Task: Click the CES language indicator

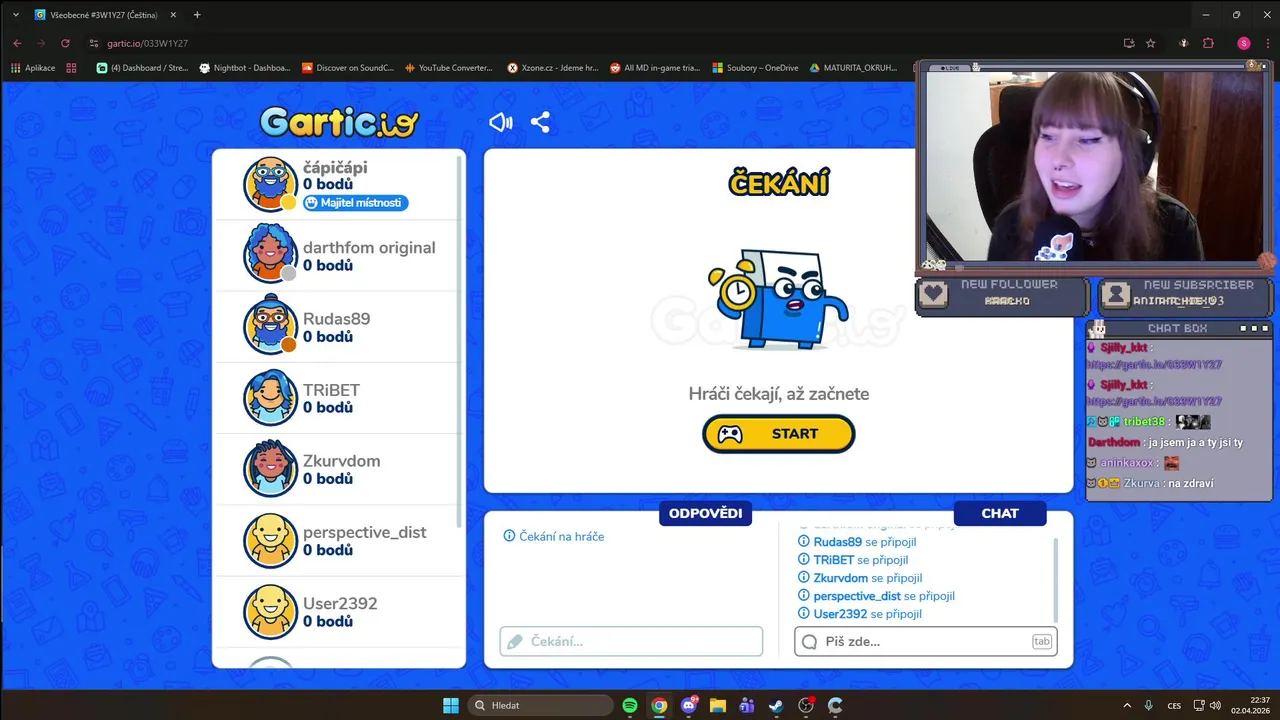Action: click(1174, 705)
